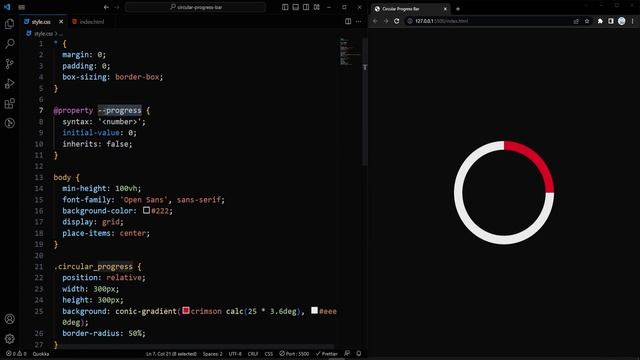Open the browser extensions puzzle icon
The image size is (640, 360).
point(600,21)
